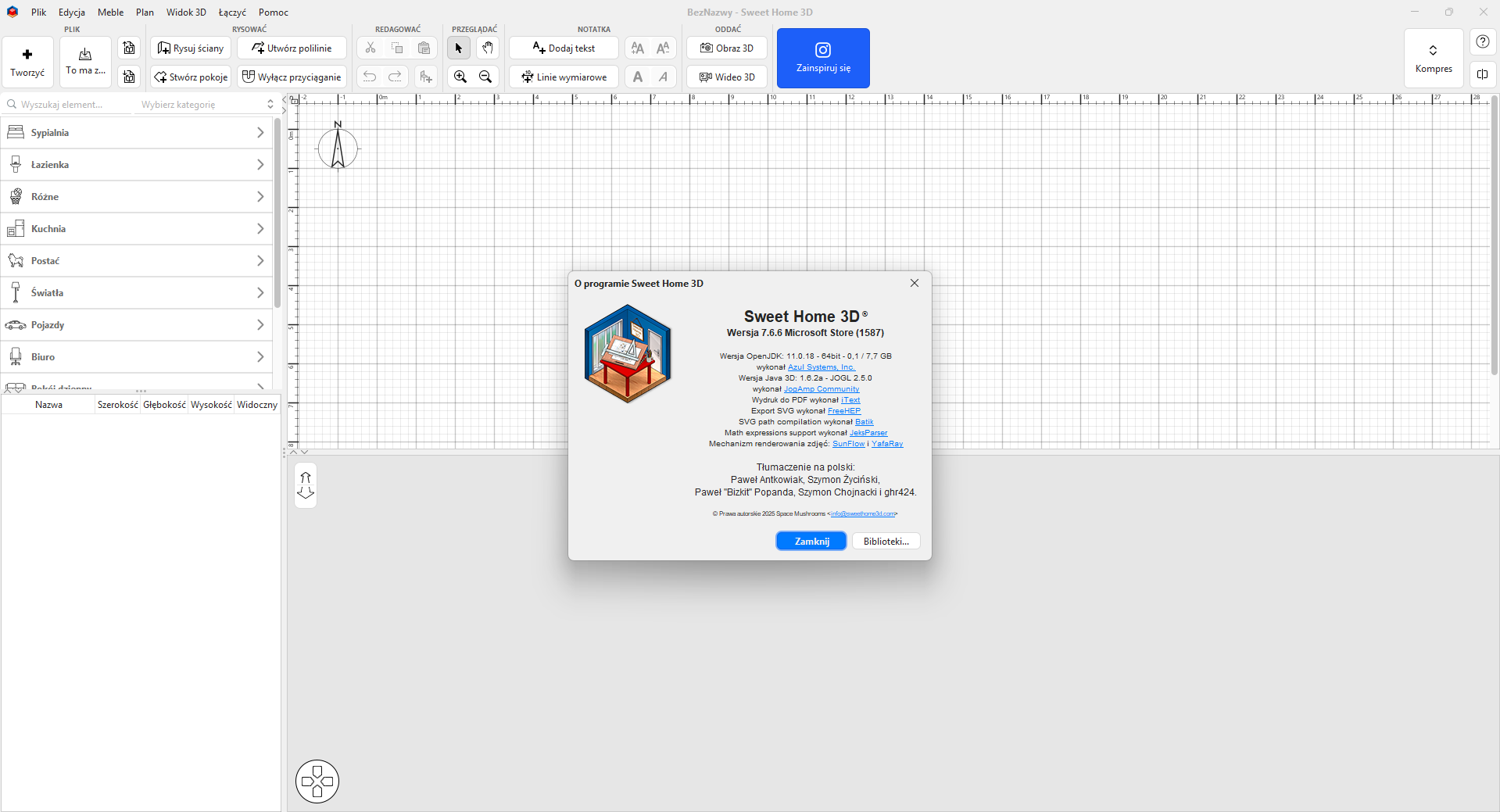Click the Stwórz pokoje button
The image size is (1500, 812).
[x=191, y=77]
